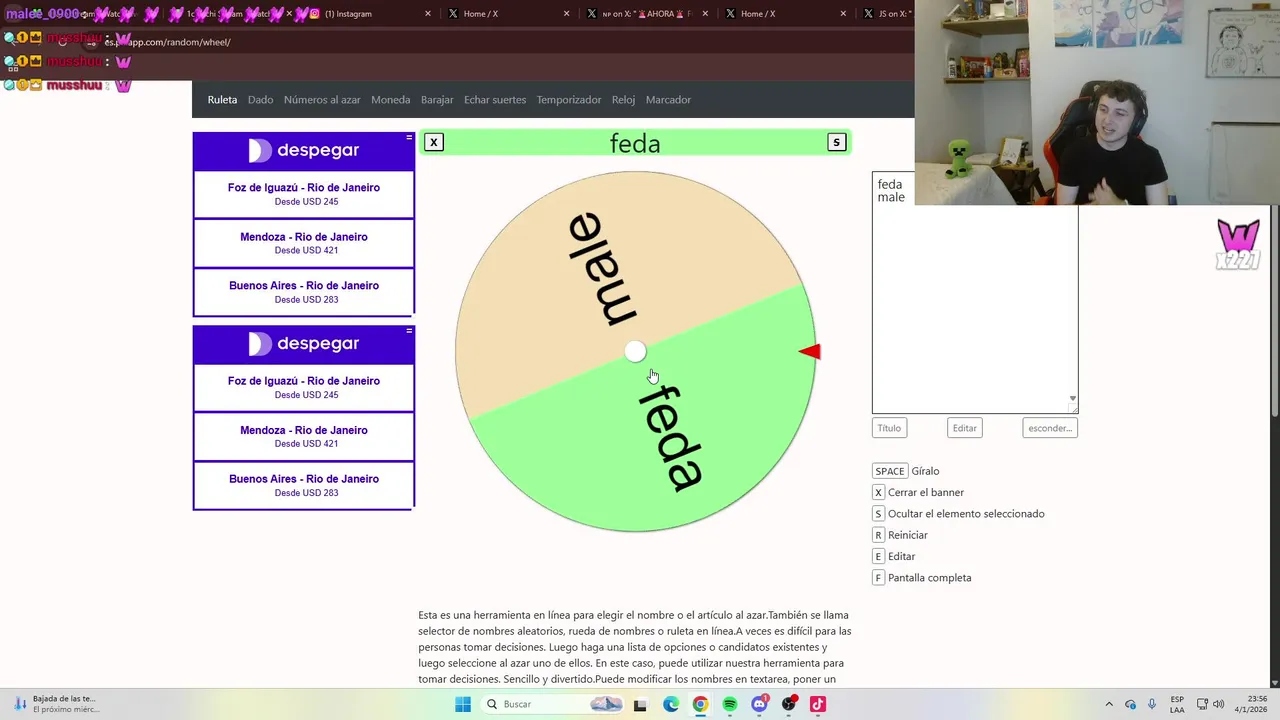Image resolution: width=1280 pixels, height=720 pixels.
Task: Click the names box resize handle
Action: [1073, 408]
